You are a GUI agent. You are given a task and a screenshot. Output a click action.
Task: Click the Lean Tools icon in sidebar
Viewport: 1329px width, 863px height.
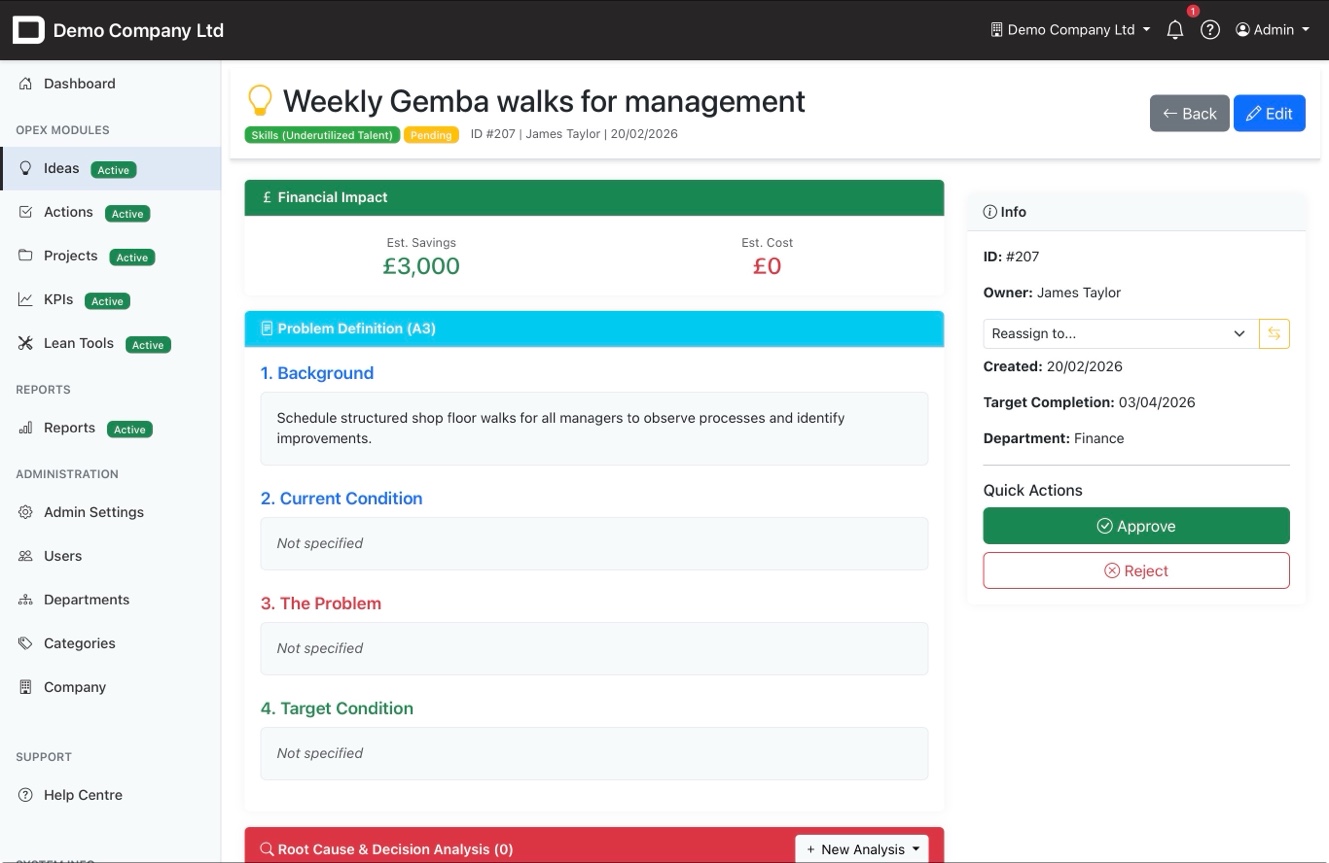tap(26, 343)
